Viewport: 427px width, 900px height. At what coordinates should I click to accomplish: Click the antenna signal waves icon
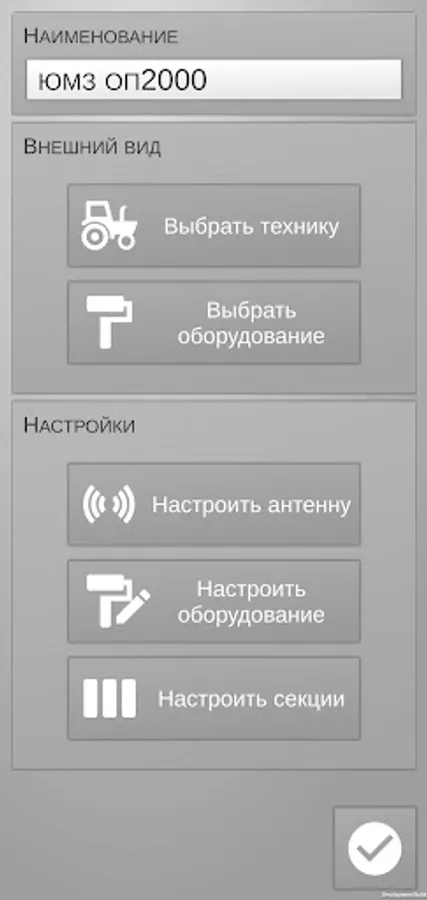(x=109, y=505)
